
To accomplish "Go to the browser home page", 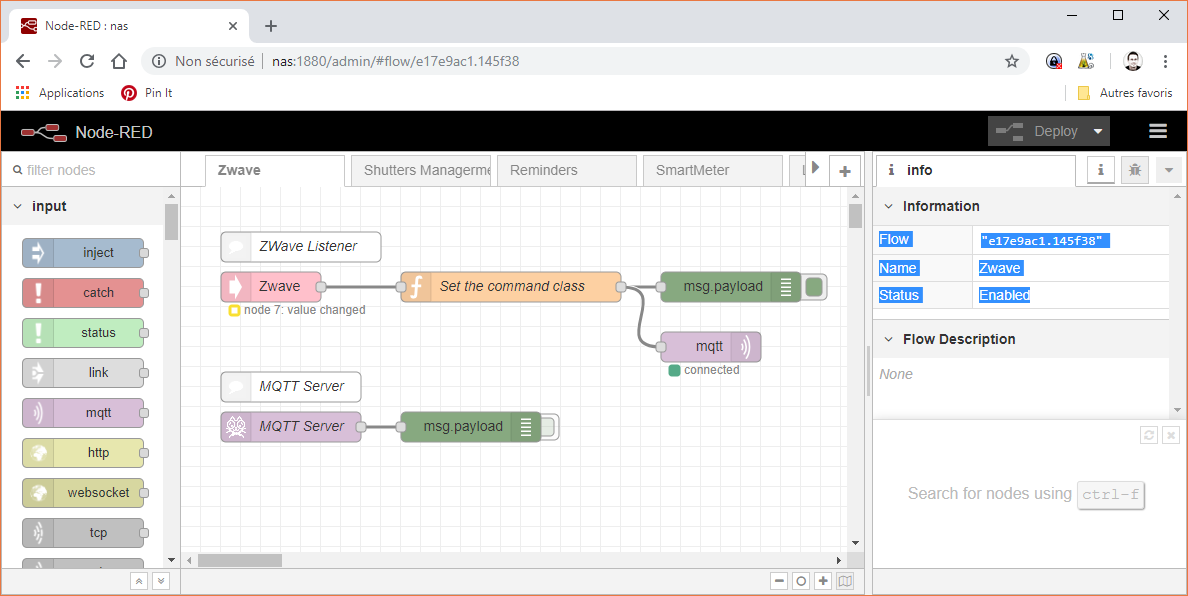I will 119,61.
